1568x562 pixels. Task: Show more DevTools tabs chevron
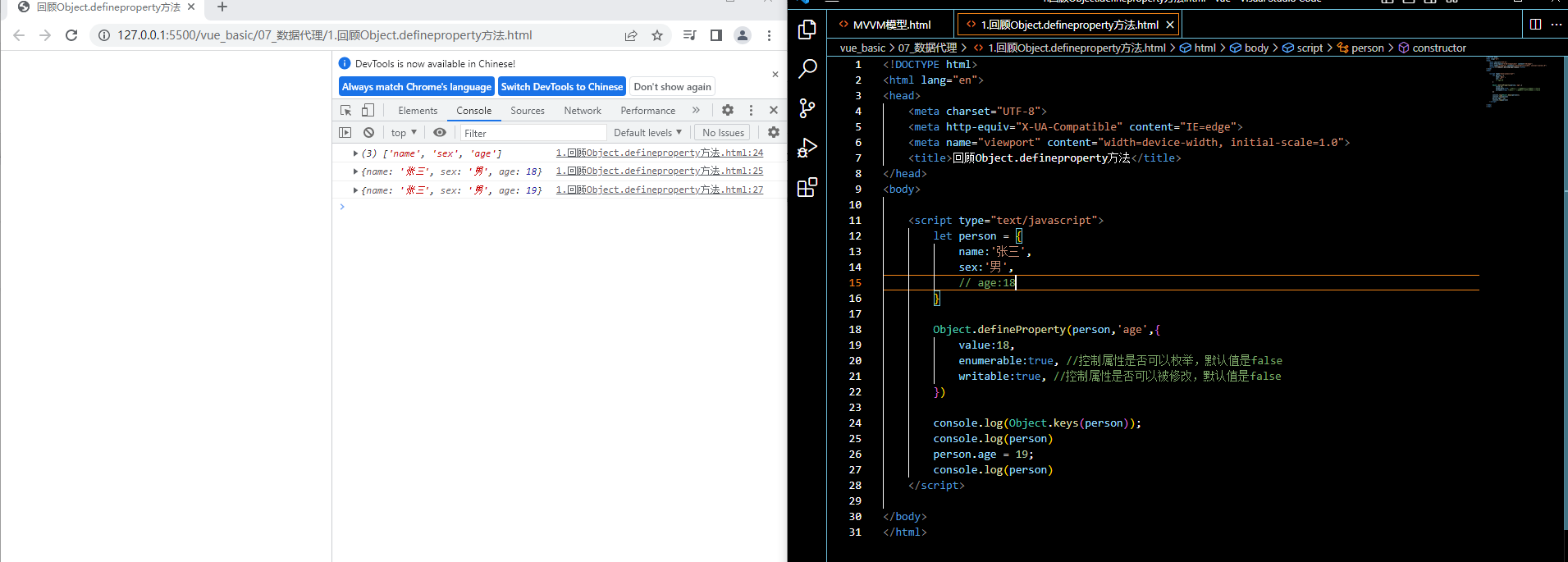697,110
